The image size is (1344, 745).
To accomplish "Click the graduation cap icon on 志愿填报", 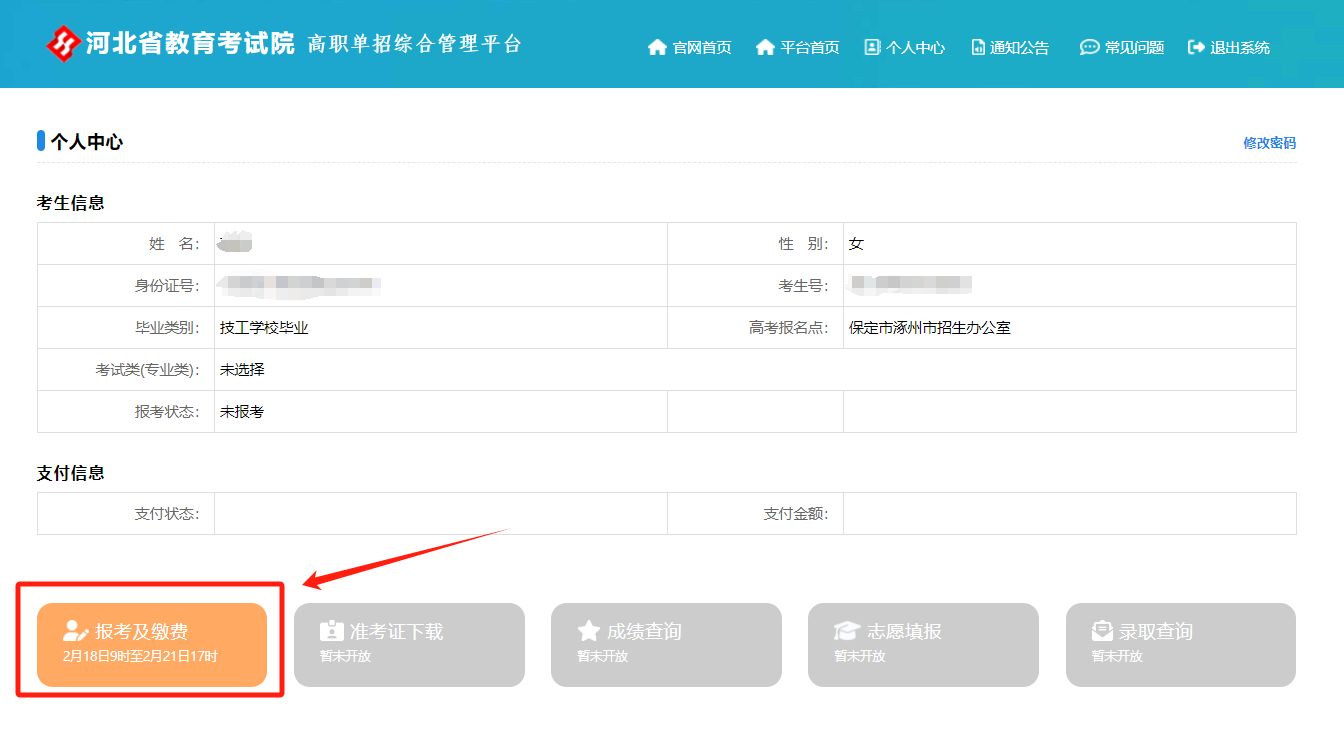I will point(847,631).
